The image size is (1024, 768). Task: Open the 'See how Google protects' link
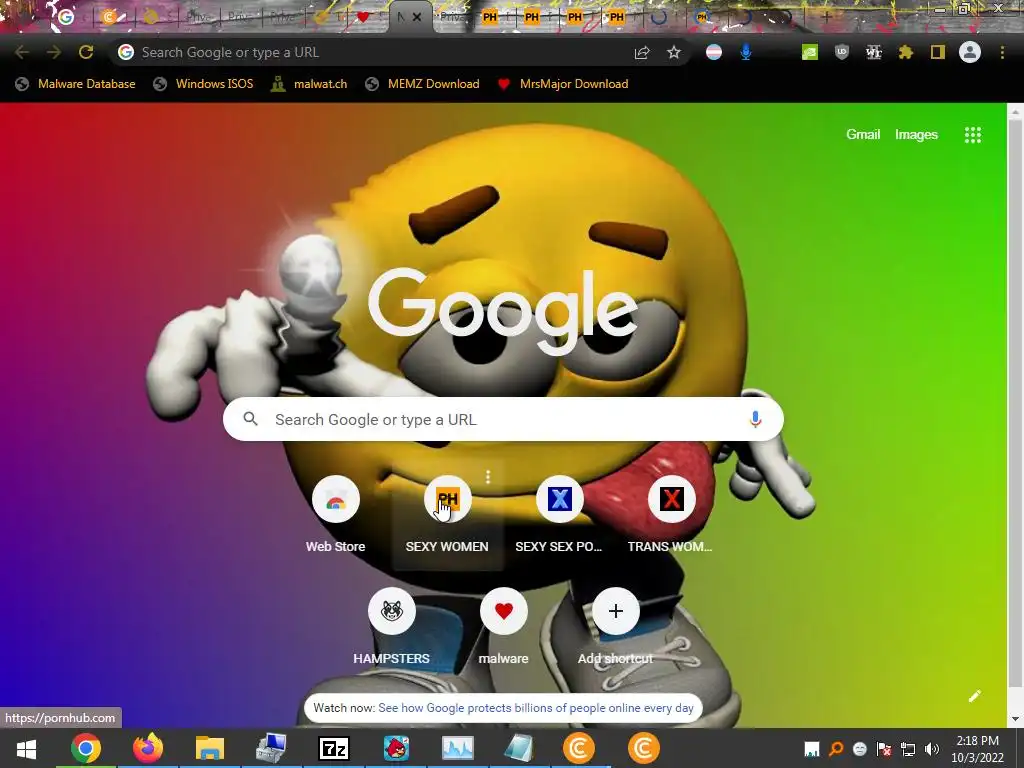pos(536,708)
